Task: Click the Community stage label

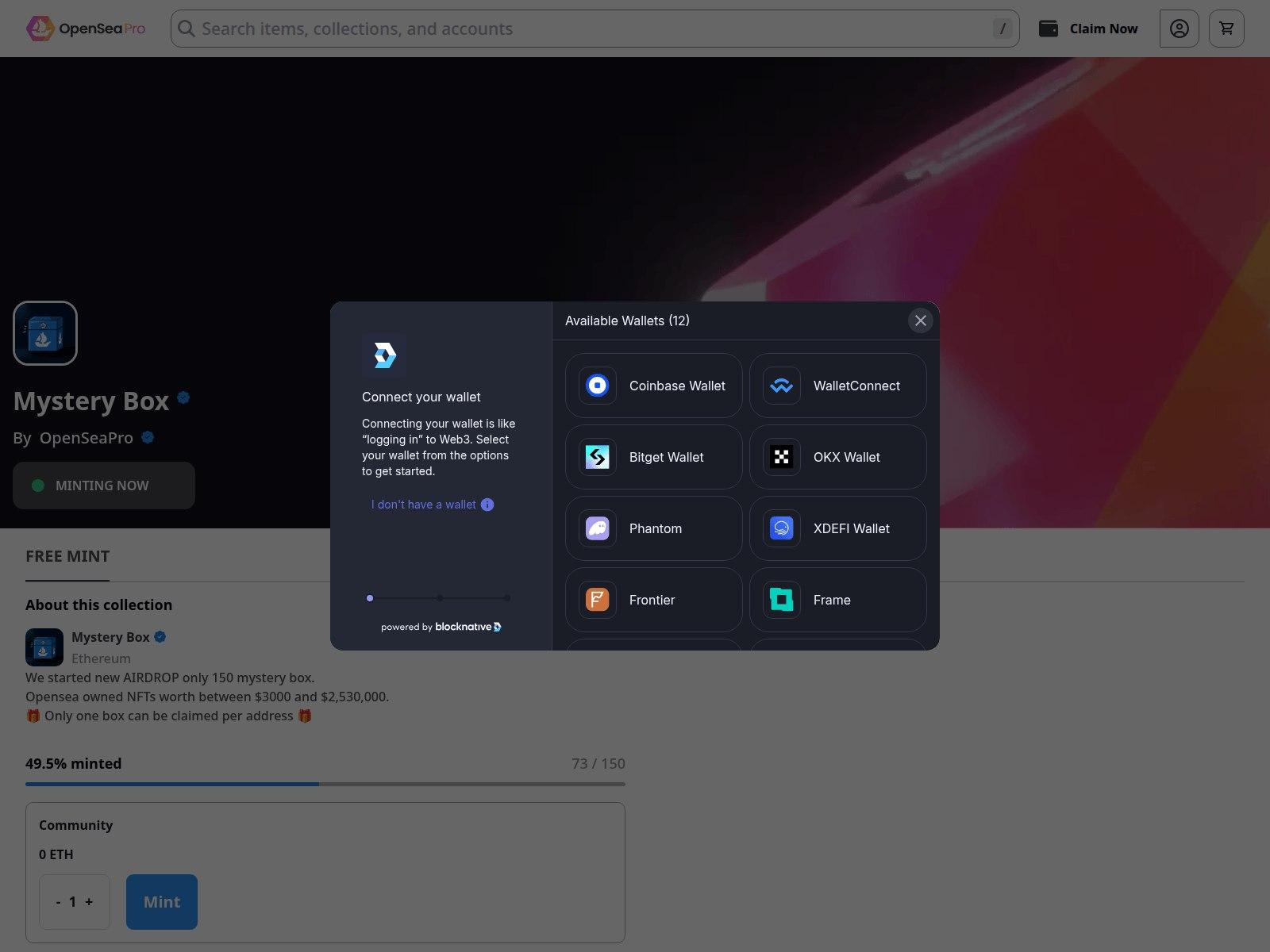Action: 76,825
